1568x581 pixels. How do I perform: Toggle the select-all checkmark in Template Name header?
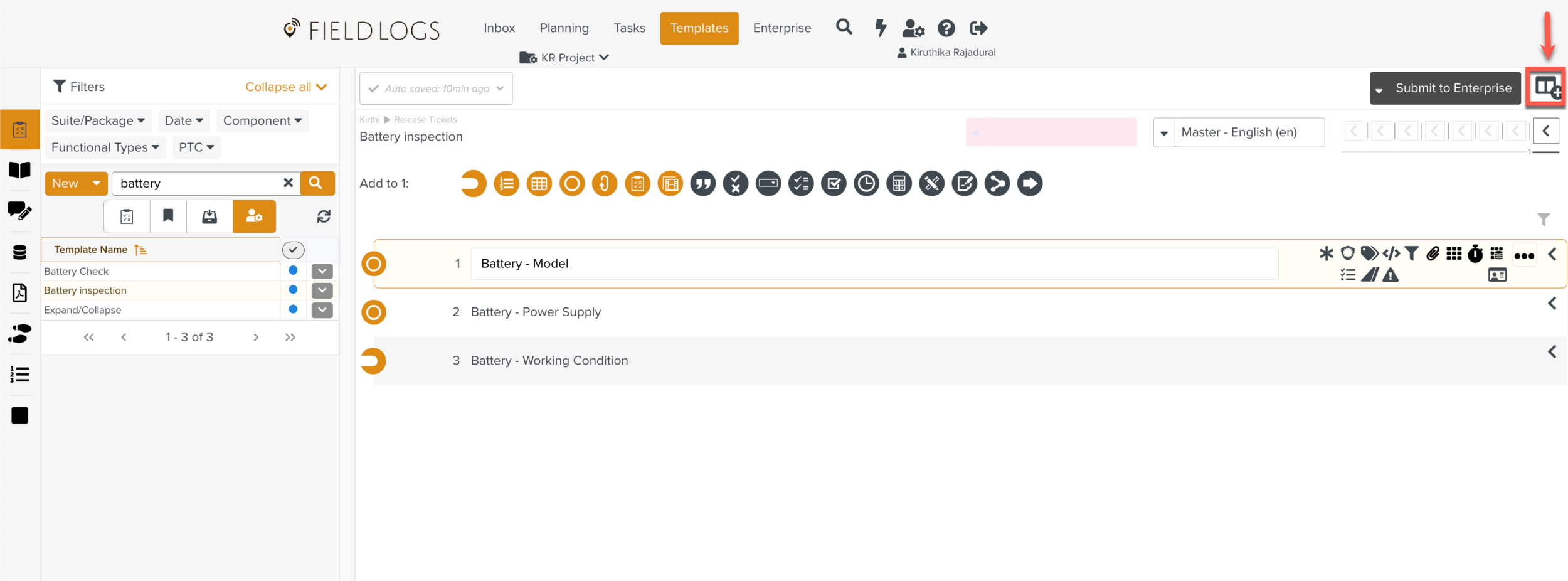tap(293, 250)
